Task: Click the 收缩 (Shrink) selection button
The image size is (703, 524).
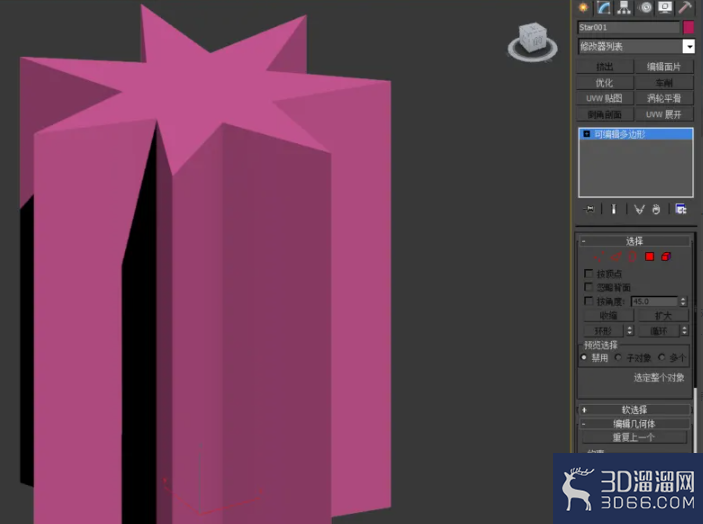Action: pos(608,316)
